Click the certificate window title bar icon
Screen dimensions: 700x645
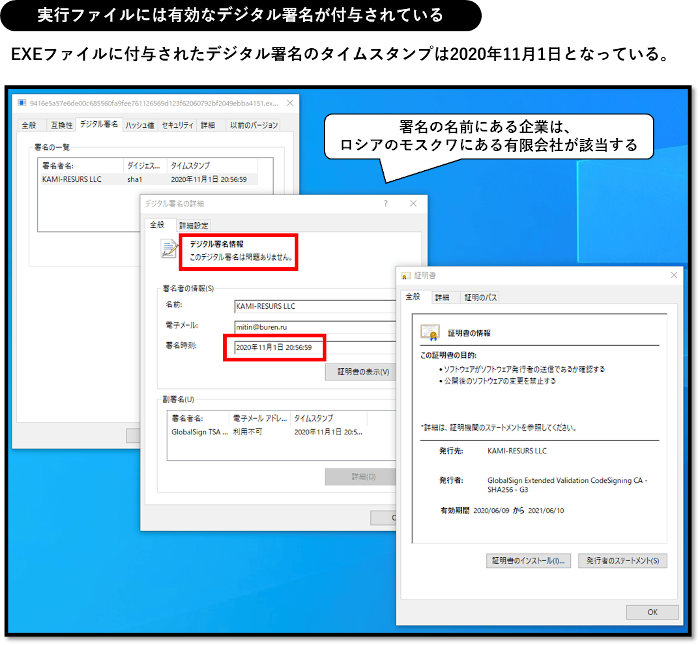pos(405,275)
